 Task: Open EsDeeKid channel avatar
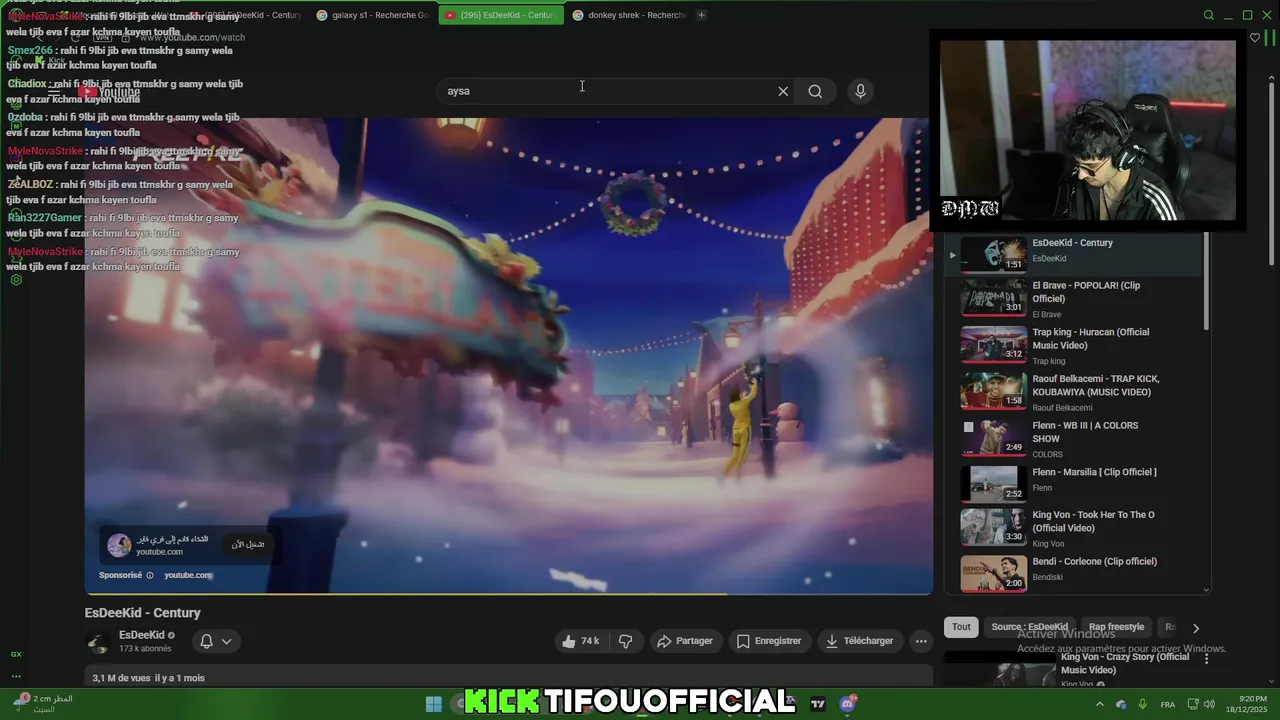pyautogui.click(x=98, y=642)
